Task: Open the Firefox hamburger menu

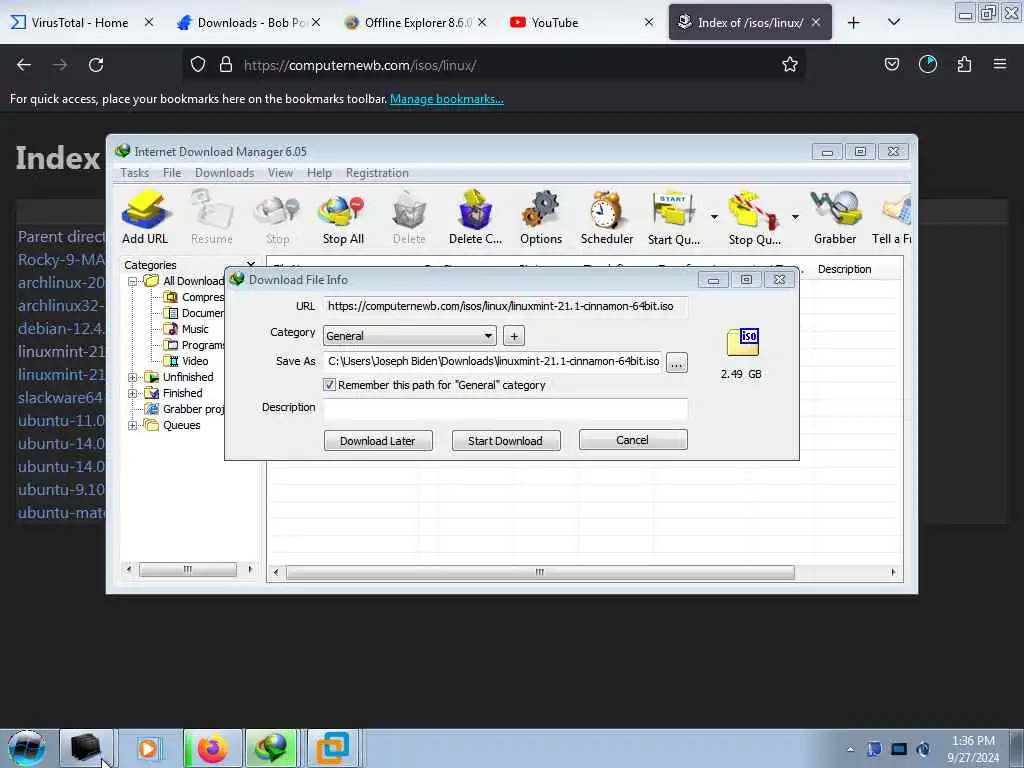Action: coord(1000,64)
